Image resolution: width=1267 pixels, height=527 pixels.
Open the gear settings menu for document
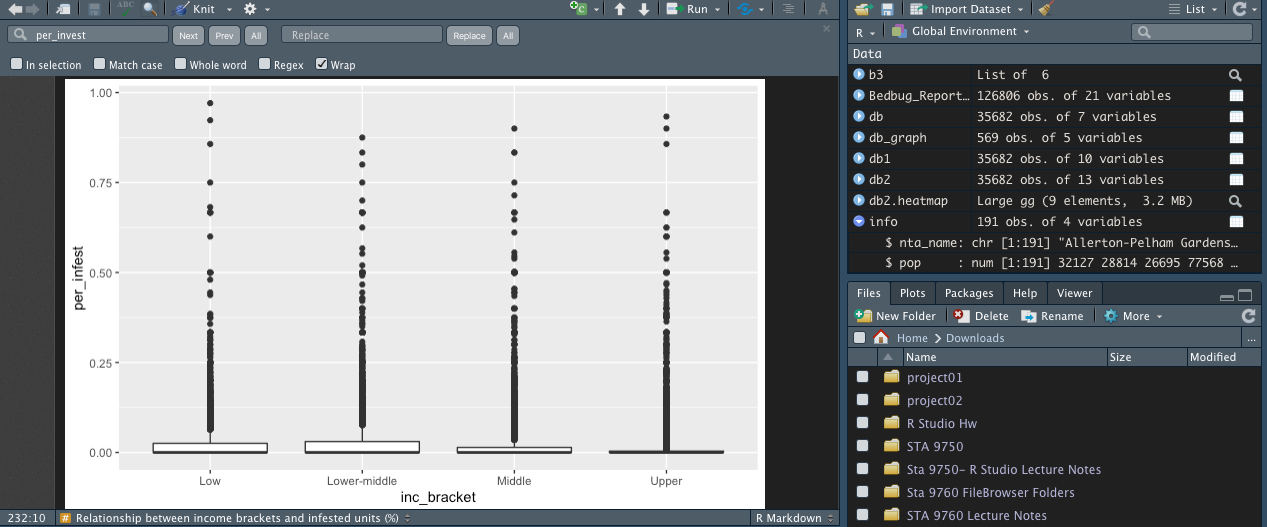coord(250,9)
